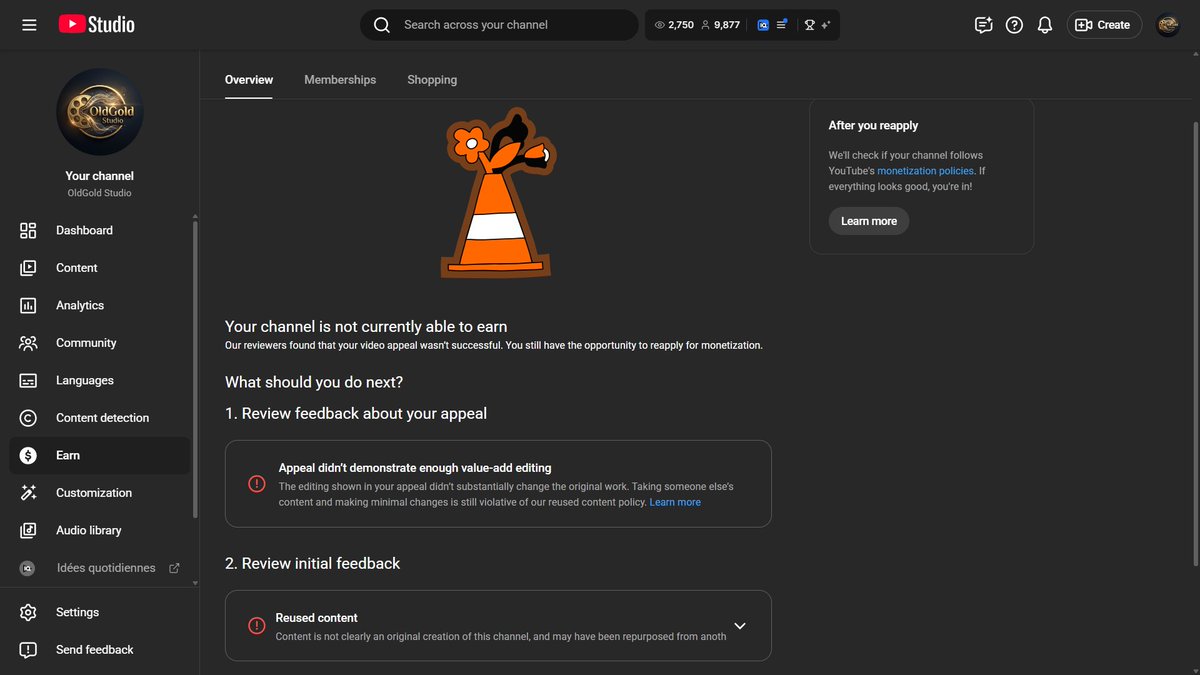Click the Create button
1200x675 pixels.
tap(1104, 25)
